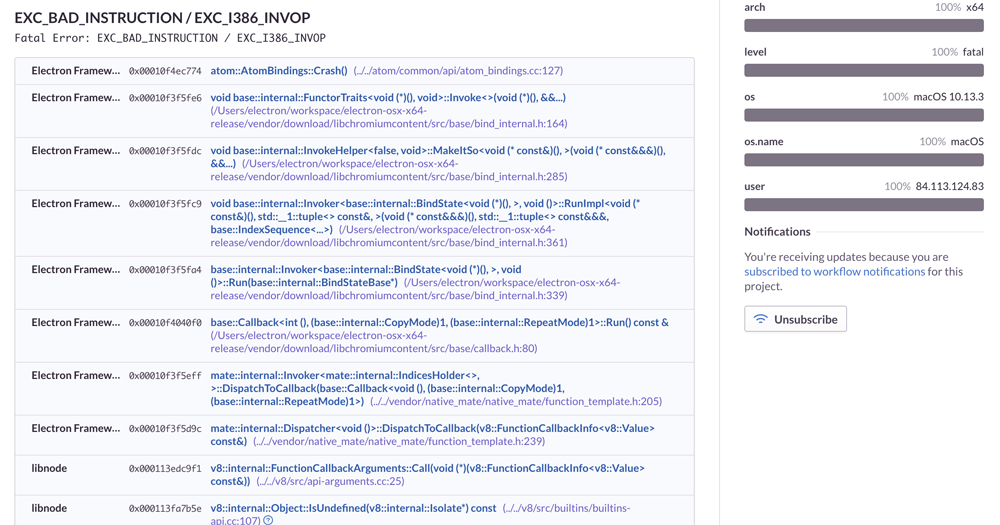Click mate::internal::Dispatcher DispatchToCallback function
The image size is (1000, 525).
coord(432,434)
